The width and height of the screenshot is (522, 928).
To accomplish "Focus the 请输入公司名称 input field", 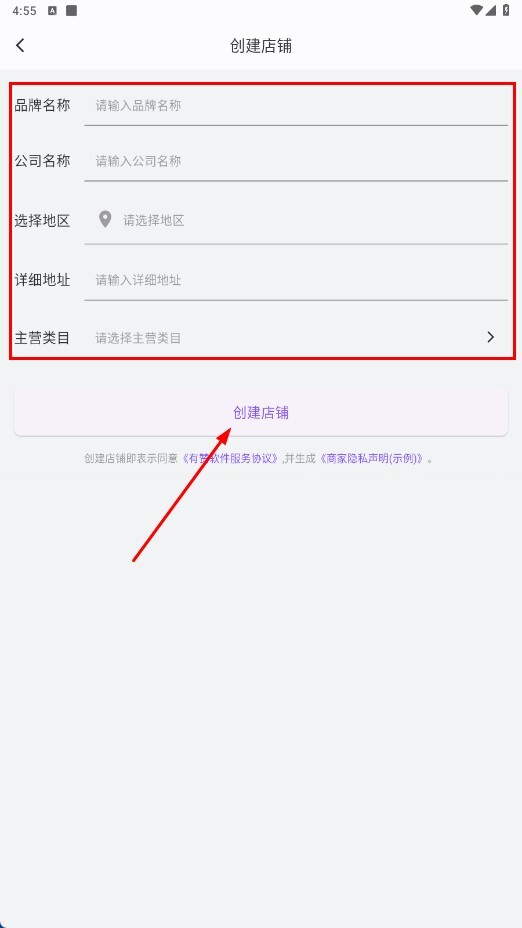I will coord(296,161).
